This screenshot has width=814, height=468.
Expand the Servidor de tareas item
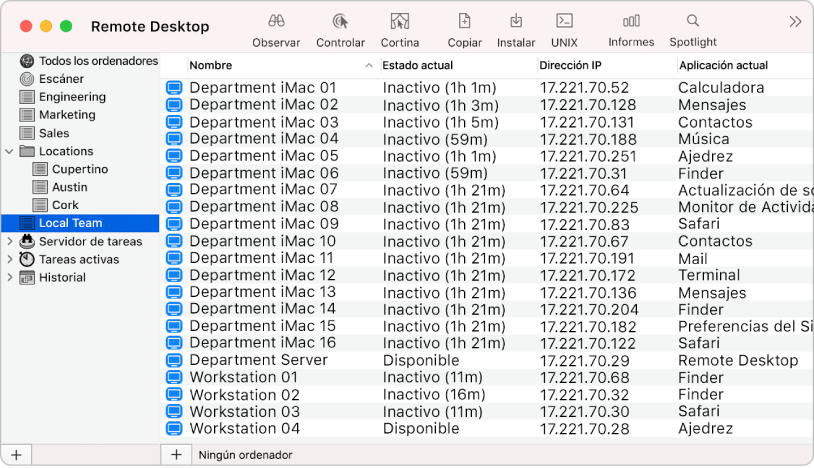click(x=9, y=241)
